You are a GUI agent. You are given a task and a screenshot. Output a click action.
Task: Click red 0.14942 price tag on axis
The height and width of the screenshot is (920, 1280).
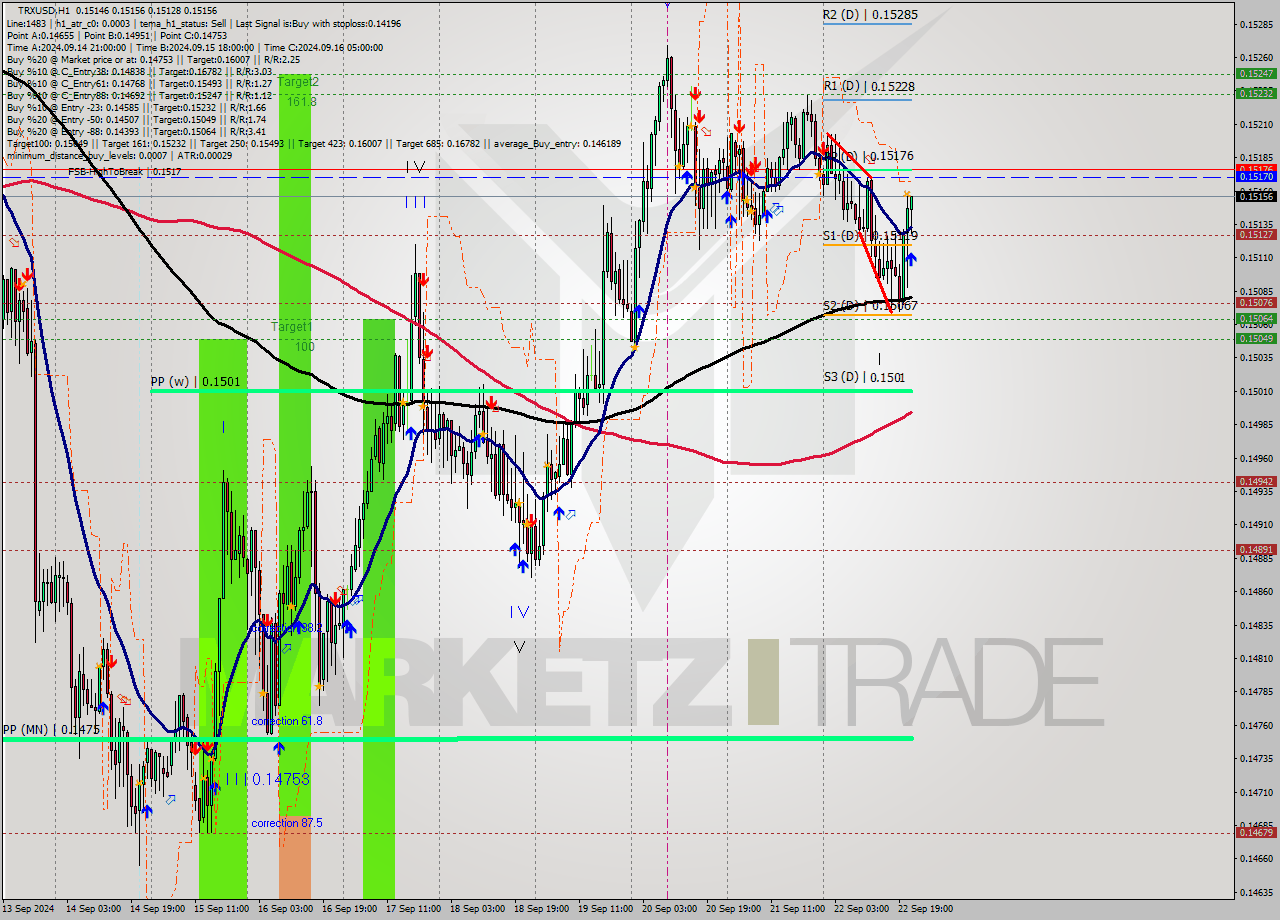(1256, 481)
